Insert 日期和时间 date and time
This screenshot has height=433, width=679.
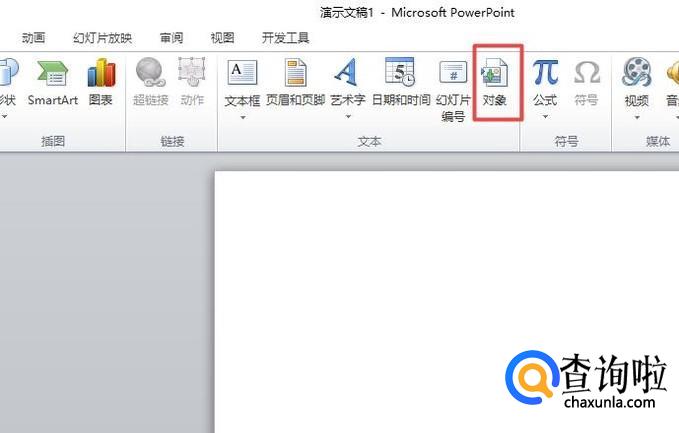coord(400,81)
